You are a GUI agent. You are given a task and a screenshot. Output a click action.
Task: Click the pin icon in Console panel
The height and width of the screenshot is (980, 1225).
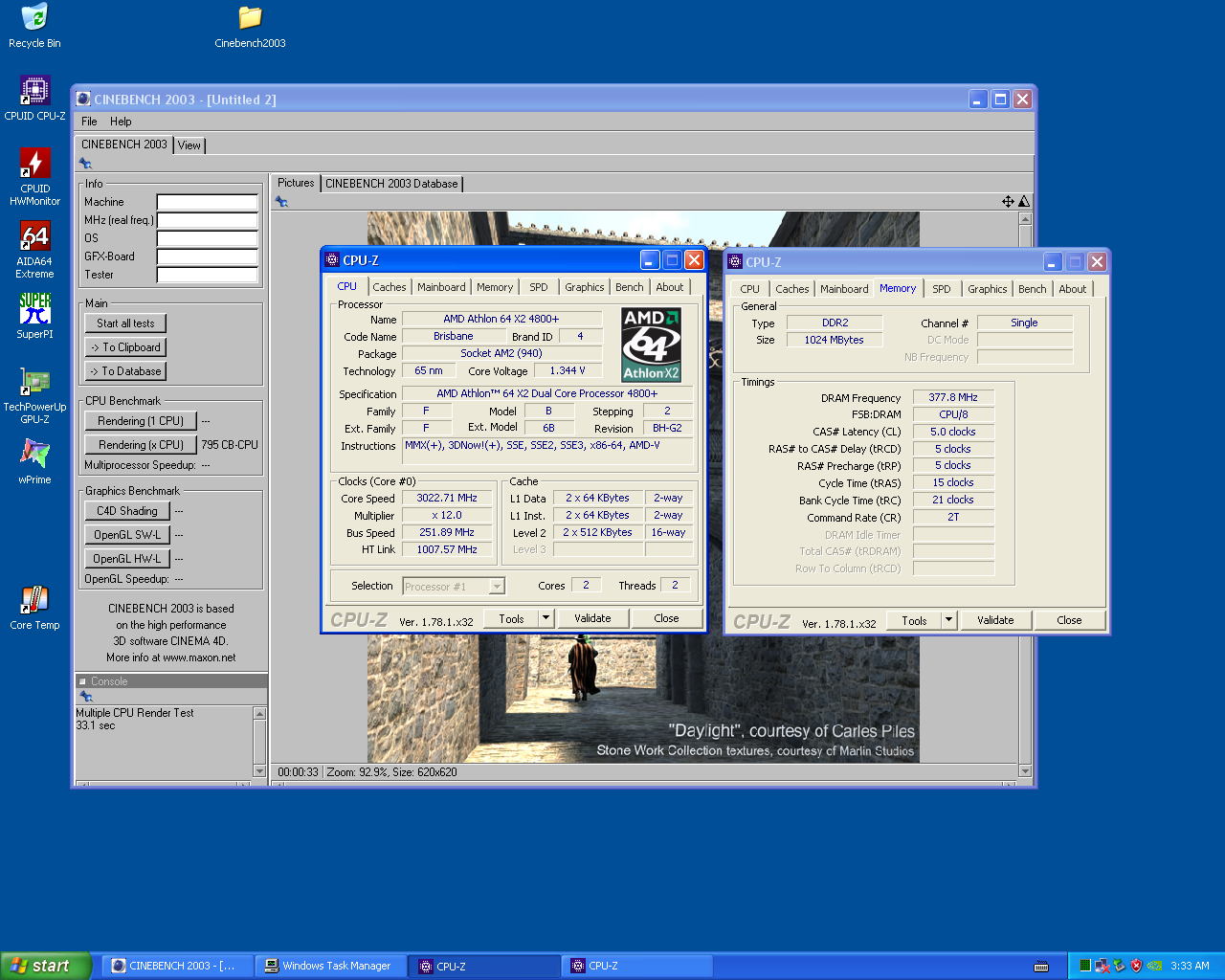pyautogui.click(x=86, y=697)
